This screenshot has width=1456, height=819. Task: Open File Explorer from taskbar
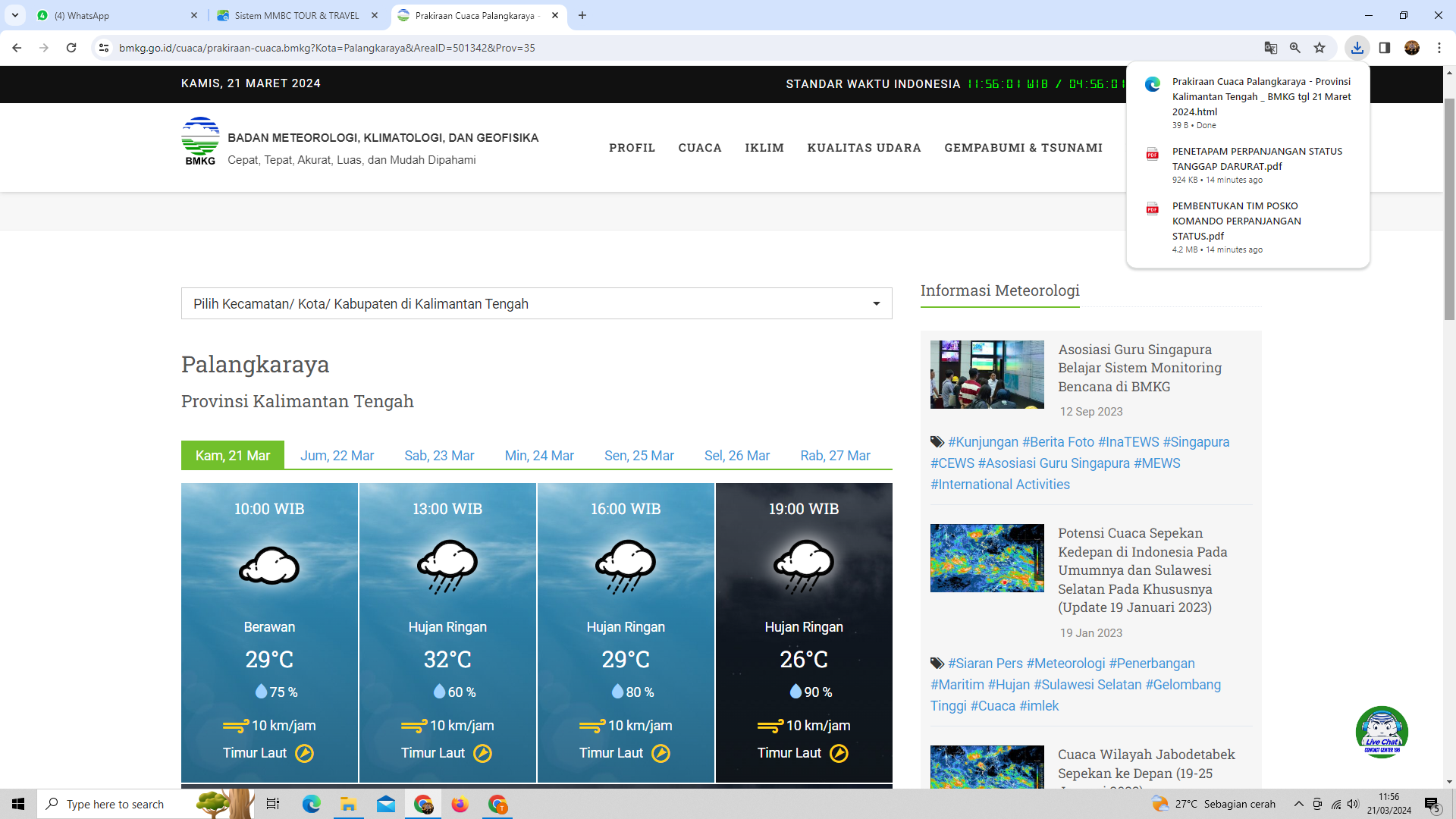pyautogui.click(x=348, y=804)
